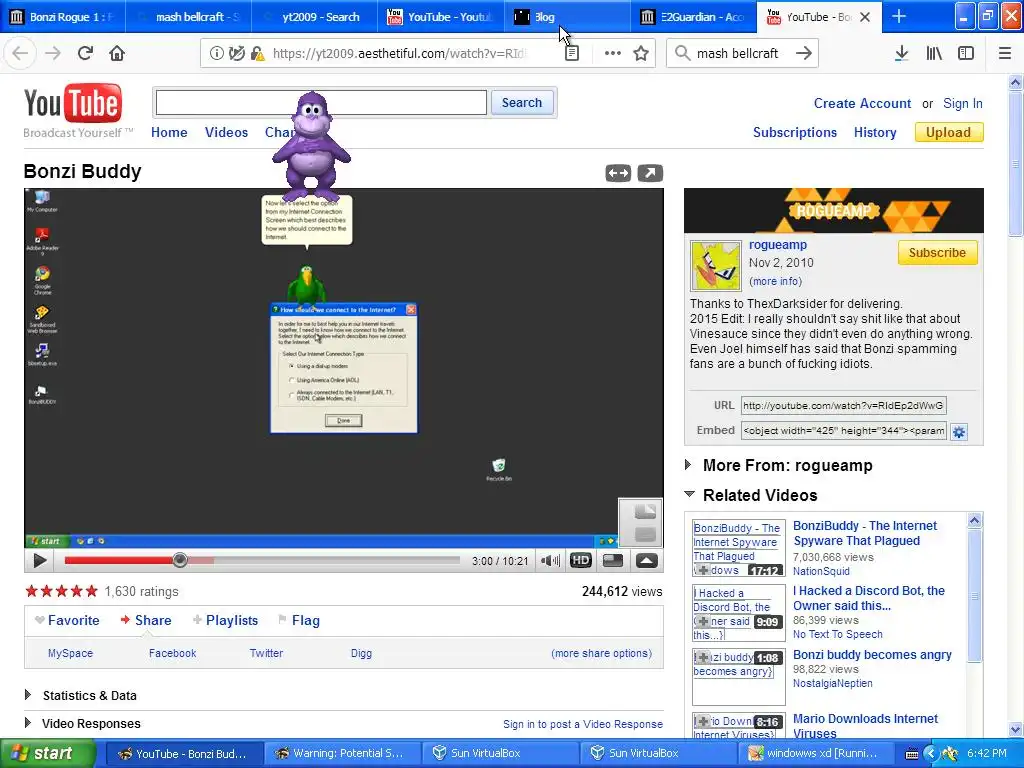Open History link
This screenshot has width=1024, height=768.
875,132
